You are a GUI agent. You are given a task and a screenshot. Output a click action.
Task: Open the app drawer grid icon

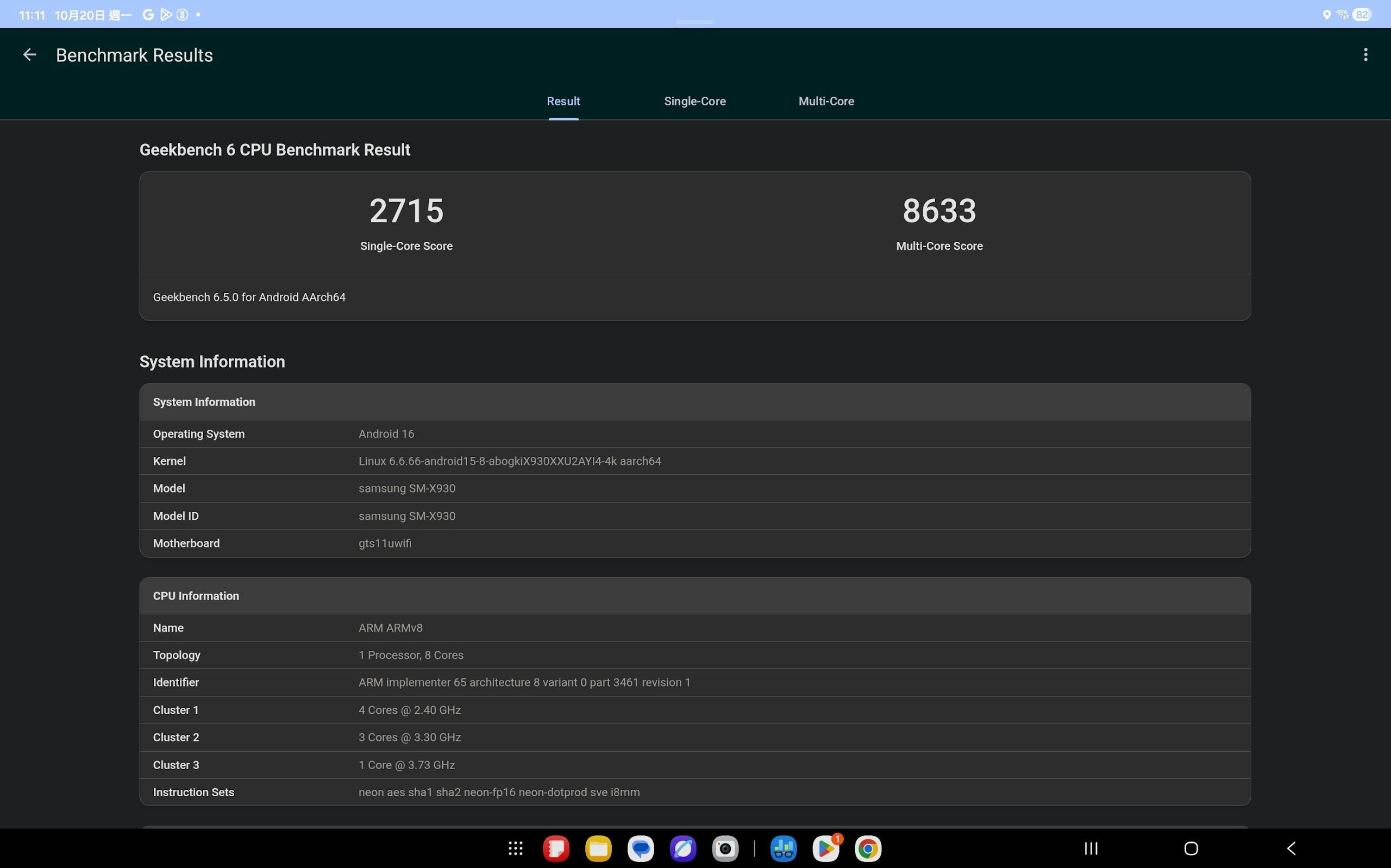click(515, 848)
